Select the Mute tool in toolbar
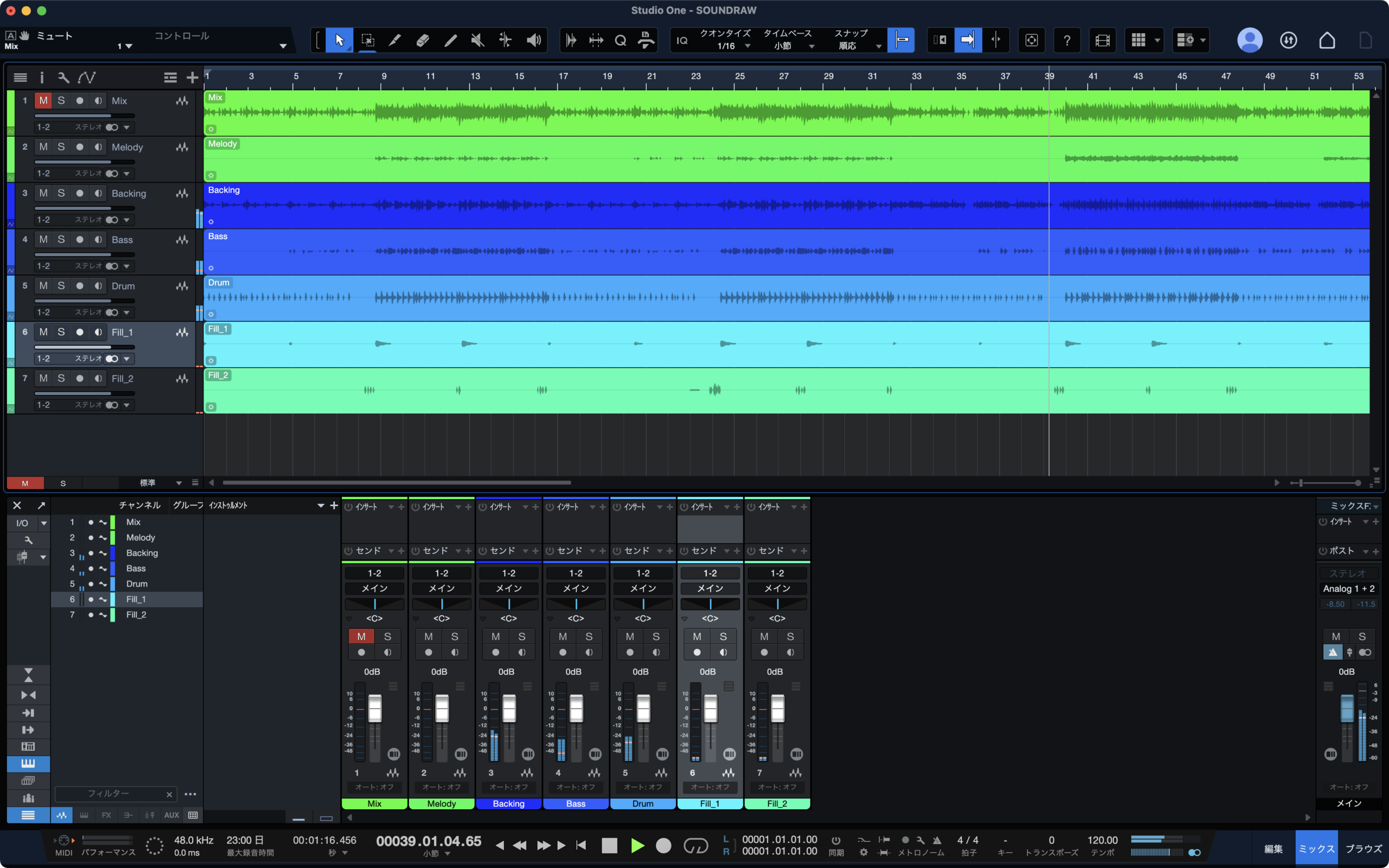Image resolution: width=1389 pixels, height=868 pixels. (477, 40)
